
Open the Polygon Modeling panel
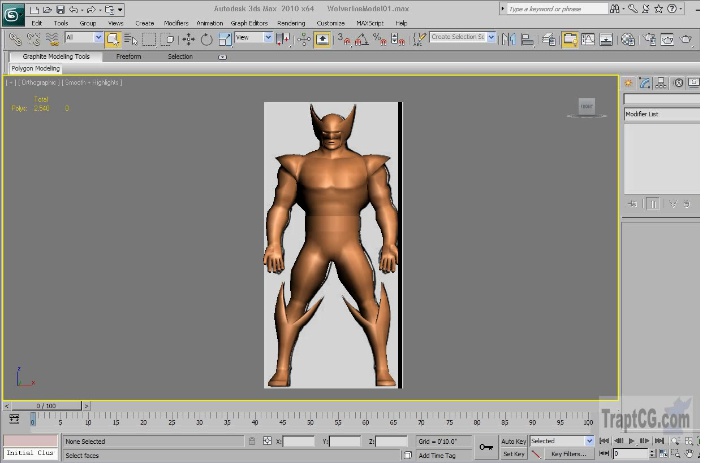click(x=36, y=68)
